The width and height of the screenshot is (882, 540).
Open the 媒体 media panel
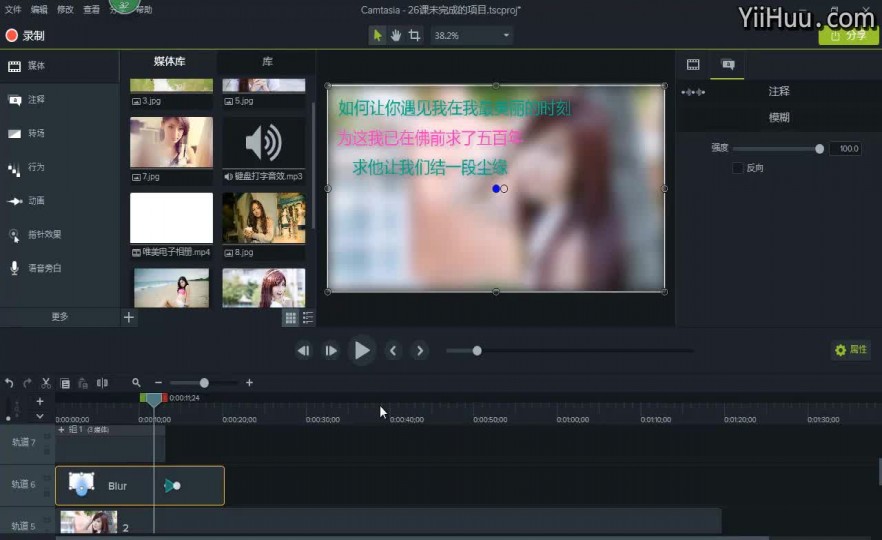(x=59, y=66)
